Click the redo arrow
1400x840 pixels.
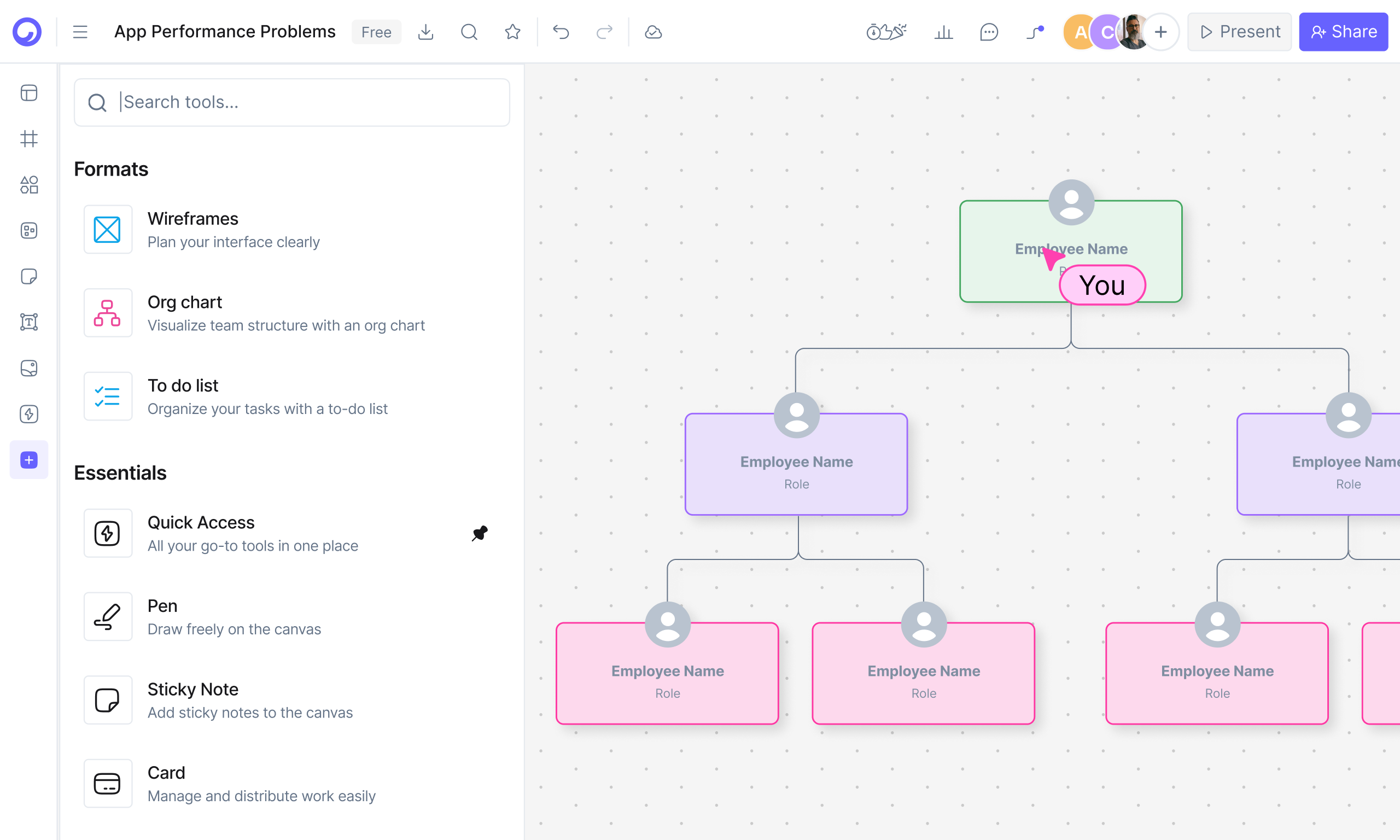click(x=604, y=32)
